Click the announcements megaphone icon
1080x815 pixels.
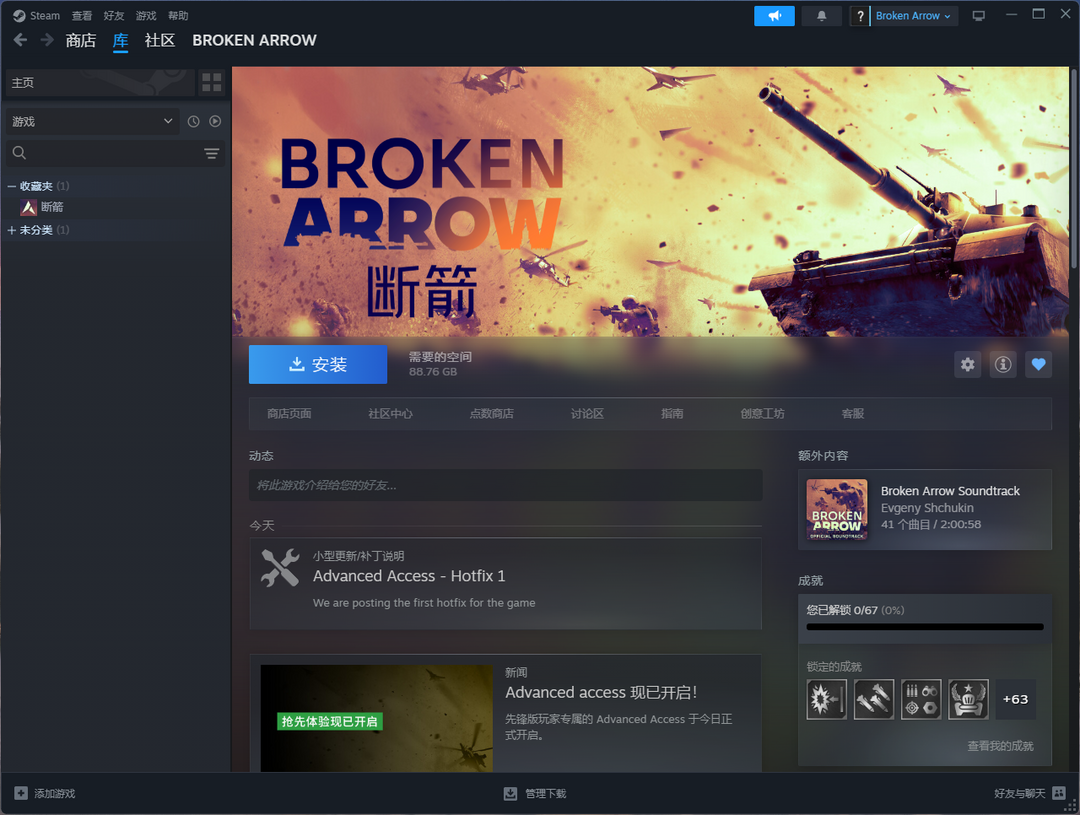(774, 16)
